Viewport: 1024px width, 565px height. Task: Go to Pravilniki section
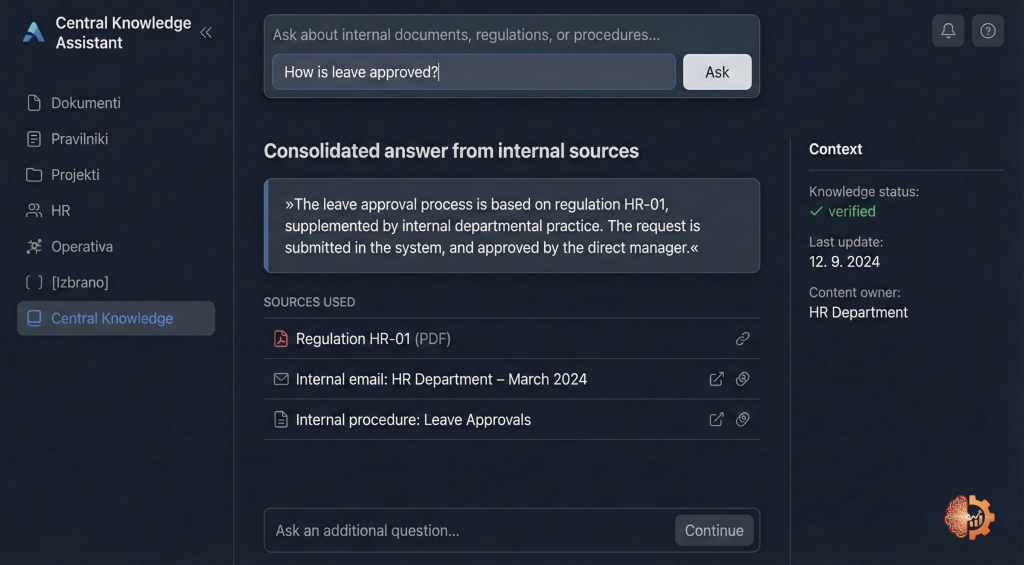[x=80, y=139]
